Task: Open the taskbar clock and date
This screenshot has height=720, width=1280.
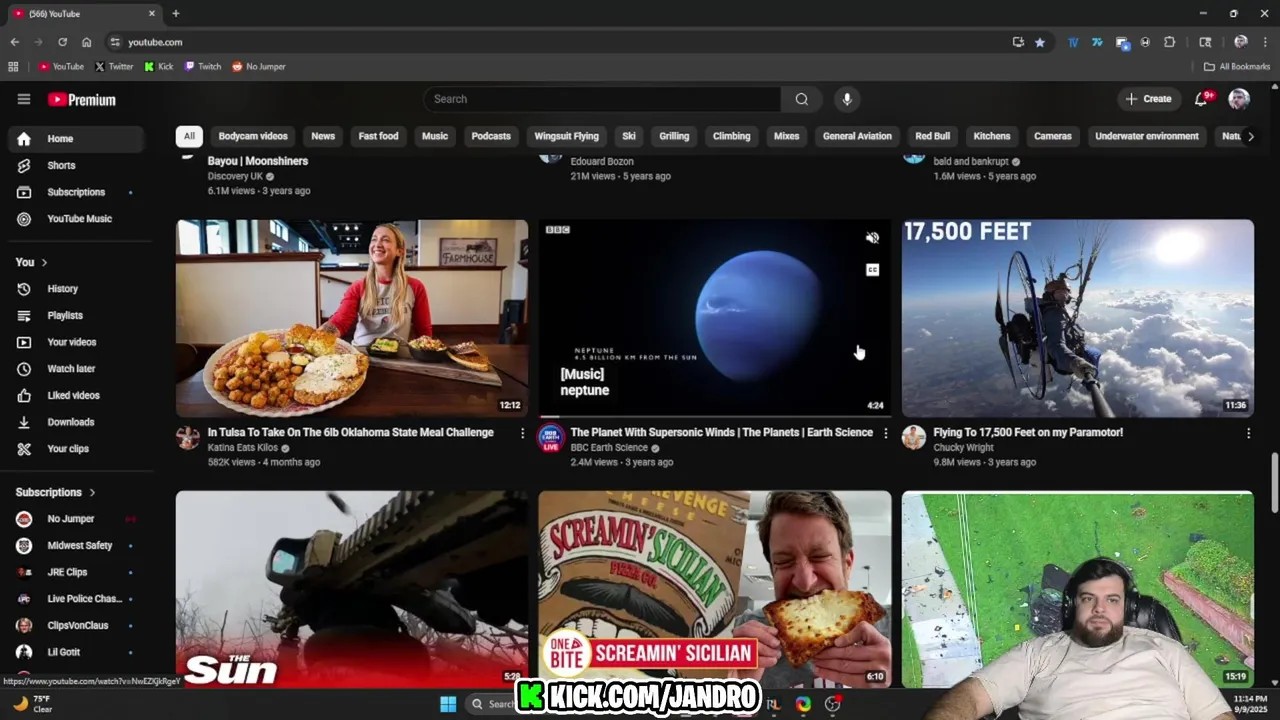Action: [x=1248, y=704]
